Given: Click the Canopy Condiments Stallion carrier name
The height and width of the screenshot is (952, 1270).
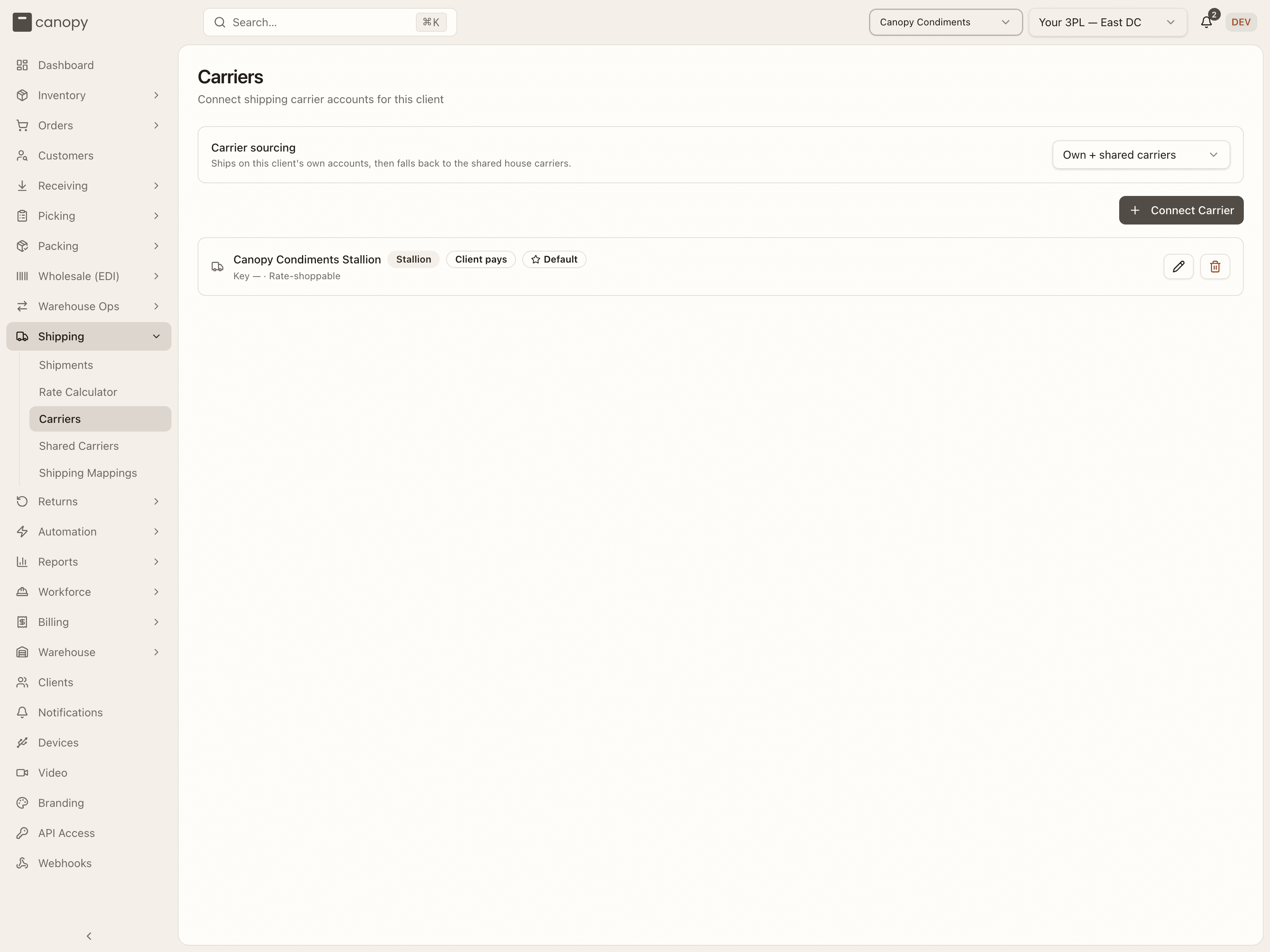Looking at the screenshot, I should coord(307,259).
